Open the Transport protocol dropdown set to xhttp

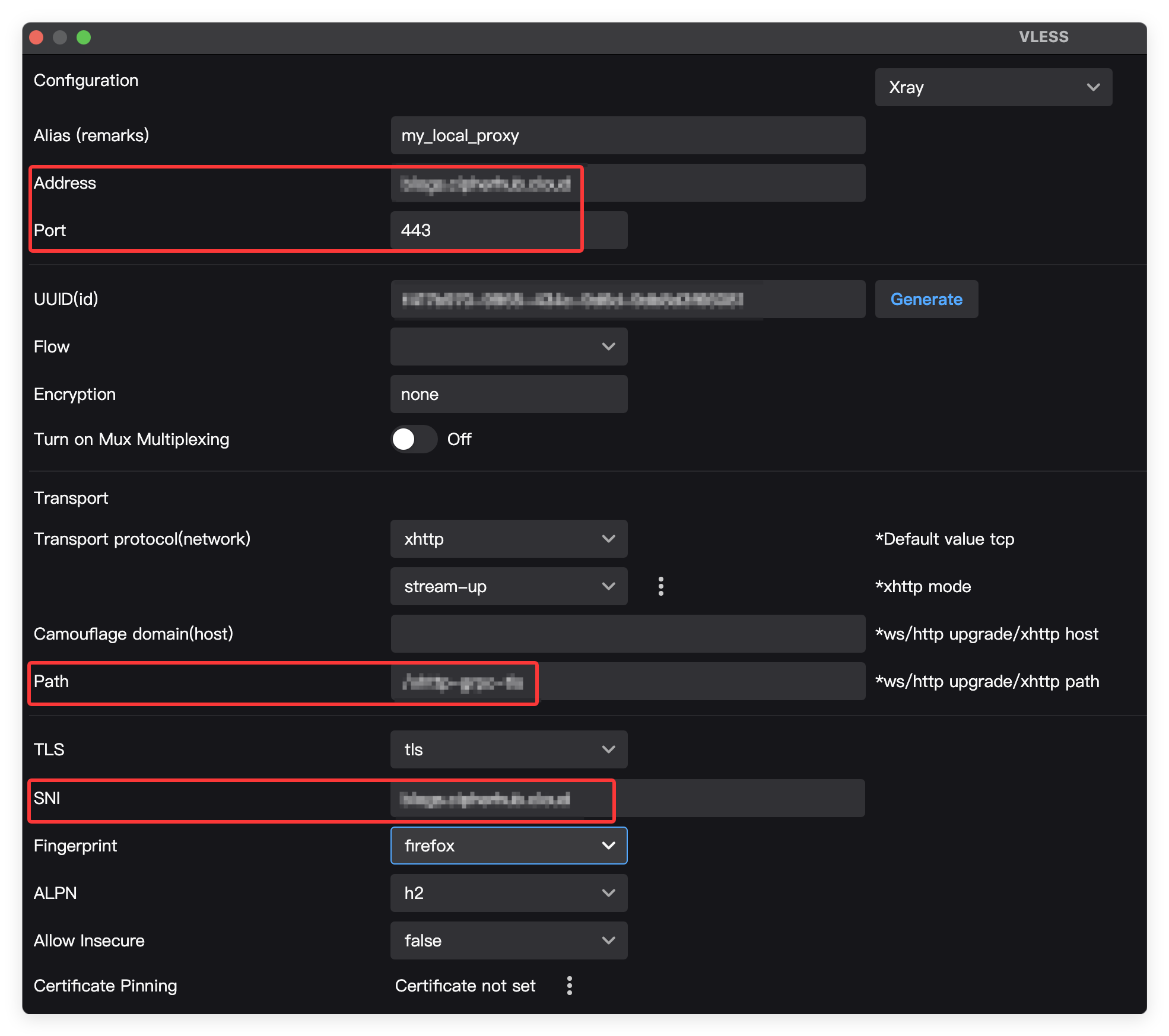(x=508, y=539)
